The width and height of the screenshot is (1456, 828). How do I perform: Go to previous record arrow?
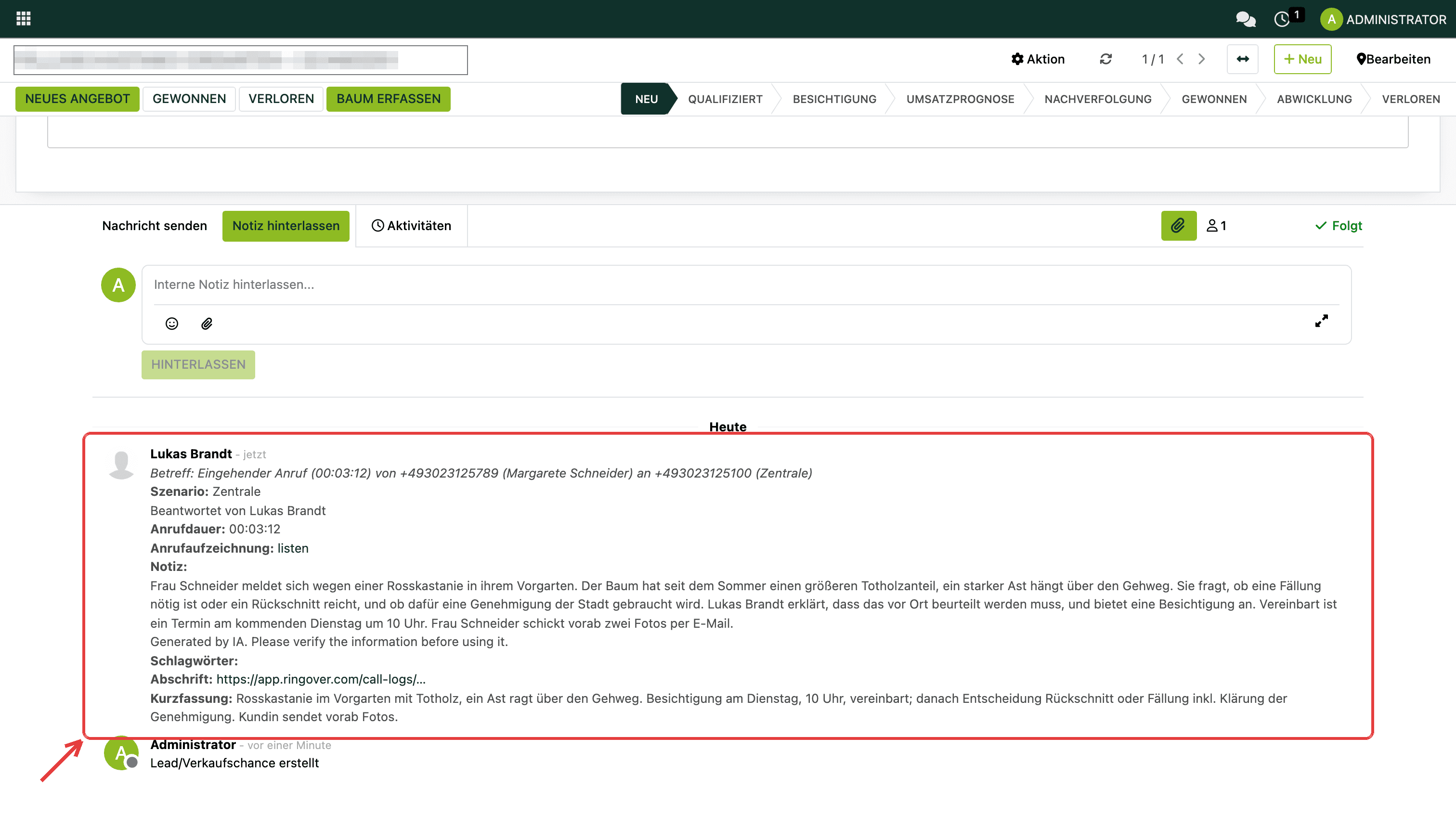click(x=1180, y=59)
